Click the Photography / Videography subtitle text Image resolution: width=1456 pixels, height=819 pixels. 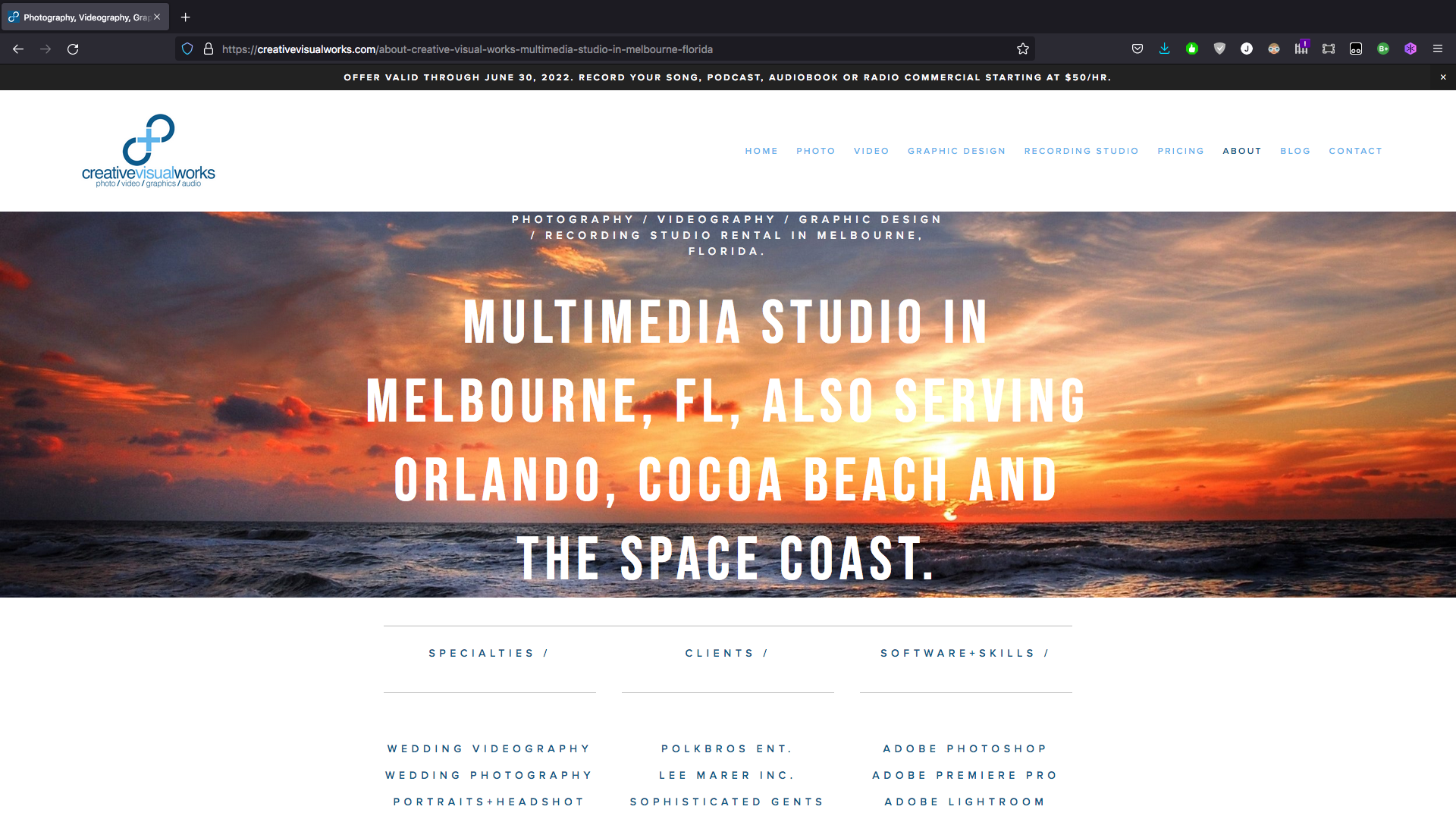tap(727, 235)
